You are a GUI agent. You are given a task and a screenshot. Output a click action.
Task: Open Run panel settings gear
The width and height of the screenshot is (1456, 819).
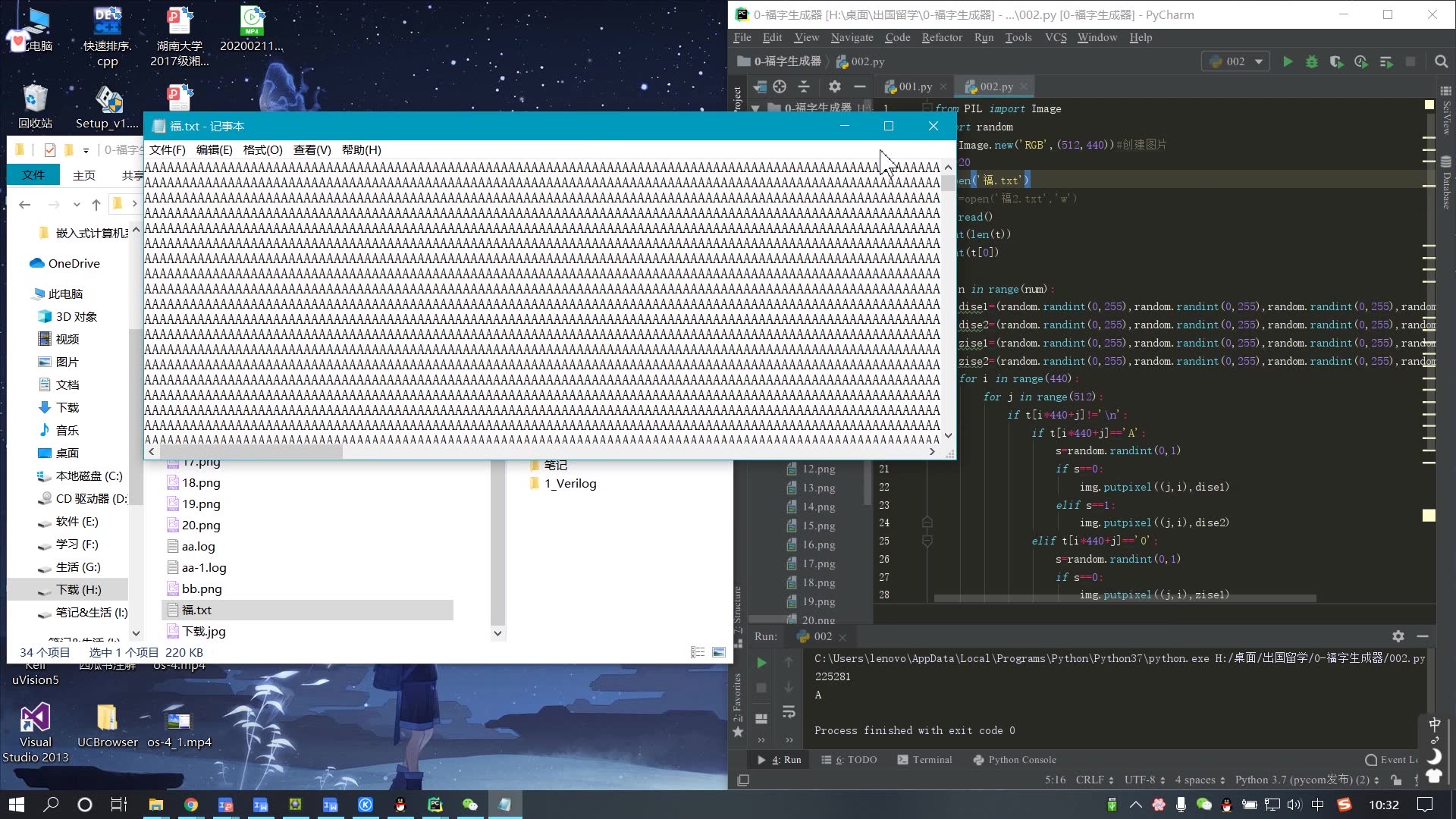1398,636
